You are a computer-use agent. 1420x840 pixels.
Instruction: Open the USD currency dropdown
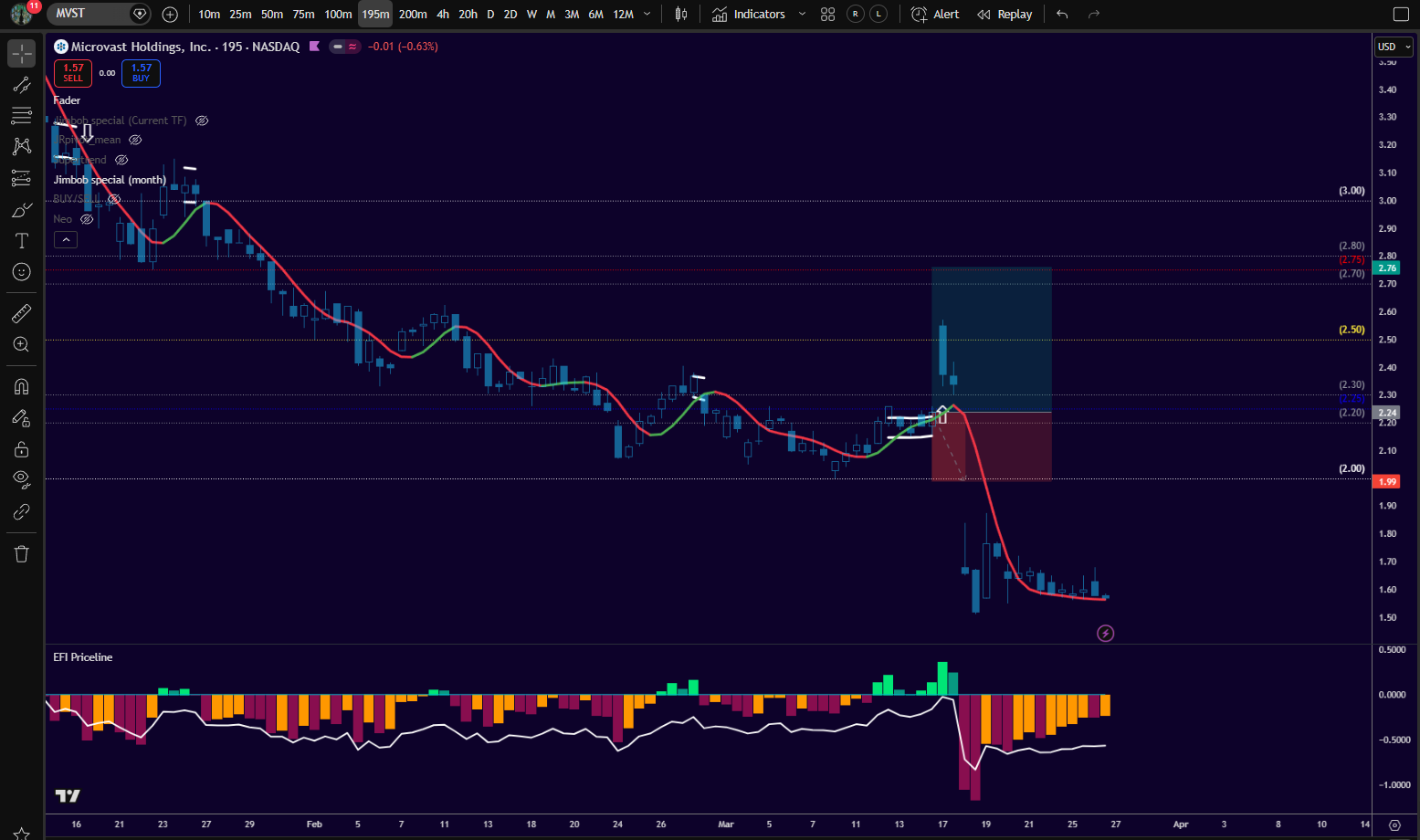(x=1394, y=47)
